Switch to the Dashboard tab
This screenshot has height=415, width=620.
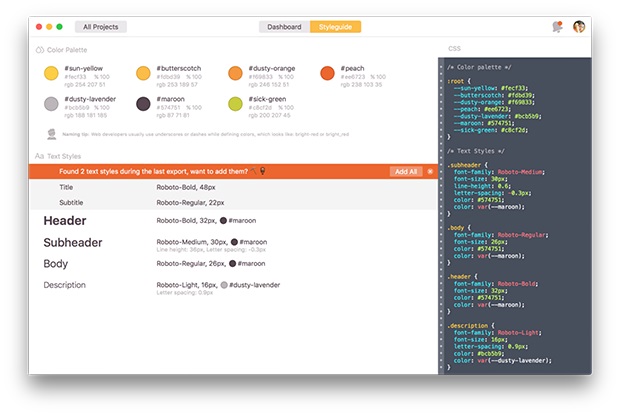tap(284, 27)
